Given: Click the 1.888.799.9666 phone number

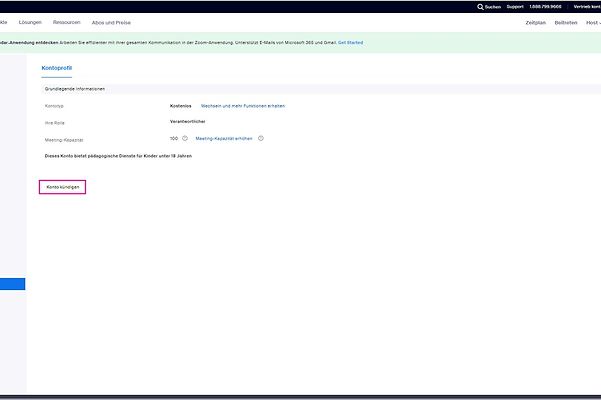Looking at the screenshot, I should [546, 6].
